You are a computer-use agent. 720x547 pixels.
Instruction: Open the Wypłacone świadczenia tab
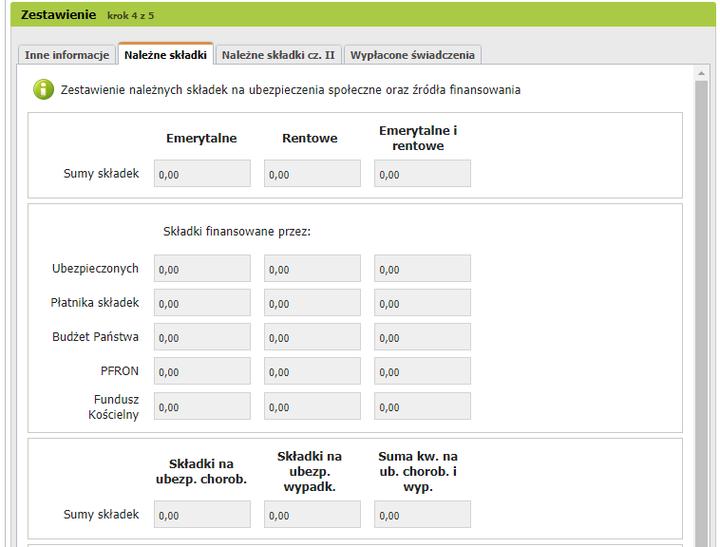[x=413, y=55]
